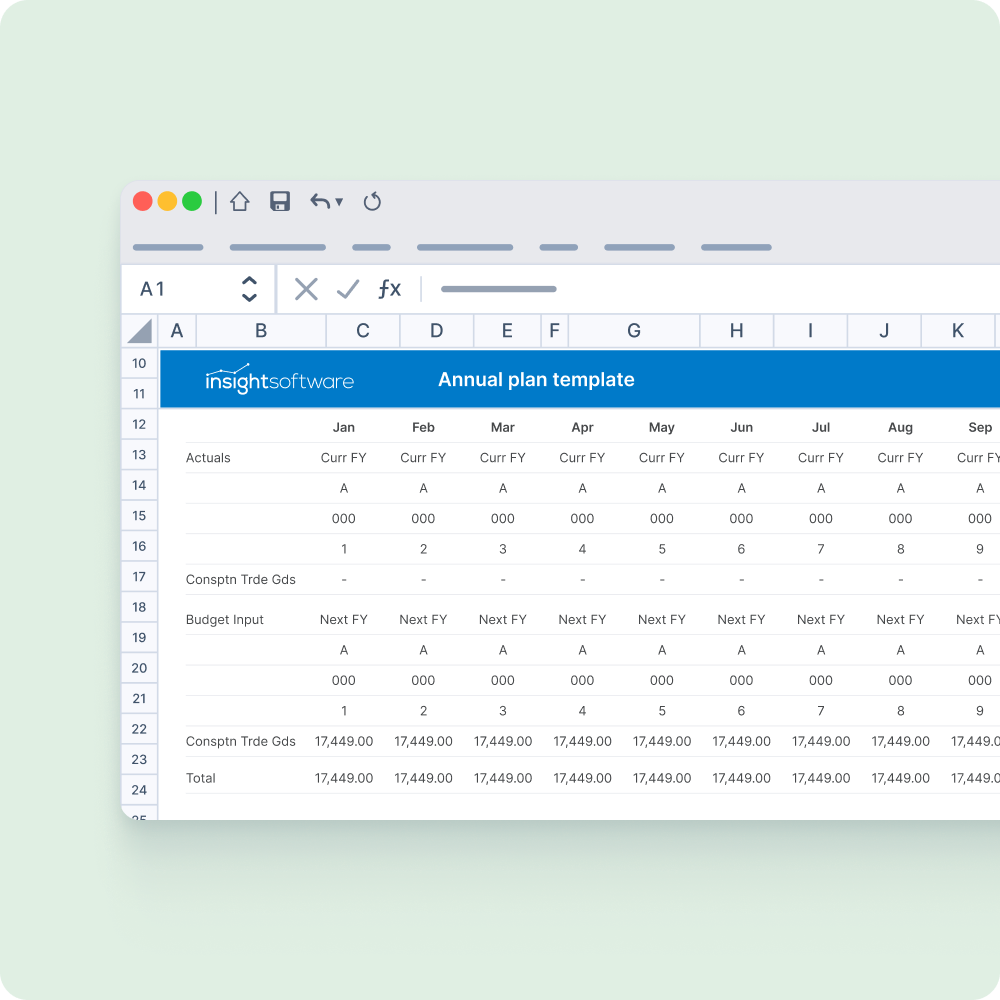The width and height of the screenshot is (1000, 1000).
Task: Click the Undo arrow icon
Action: (x=320, y=202)
